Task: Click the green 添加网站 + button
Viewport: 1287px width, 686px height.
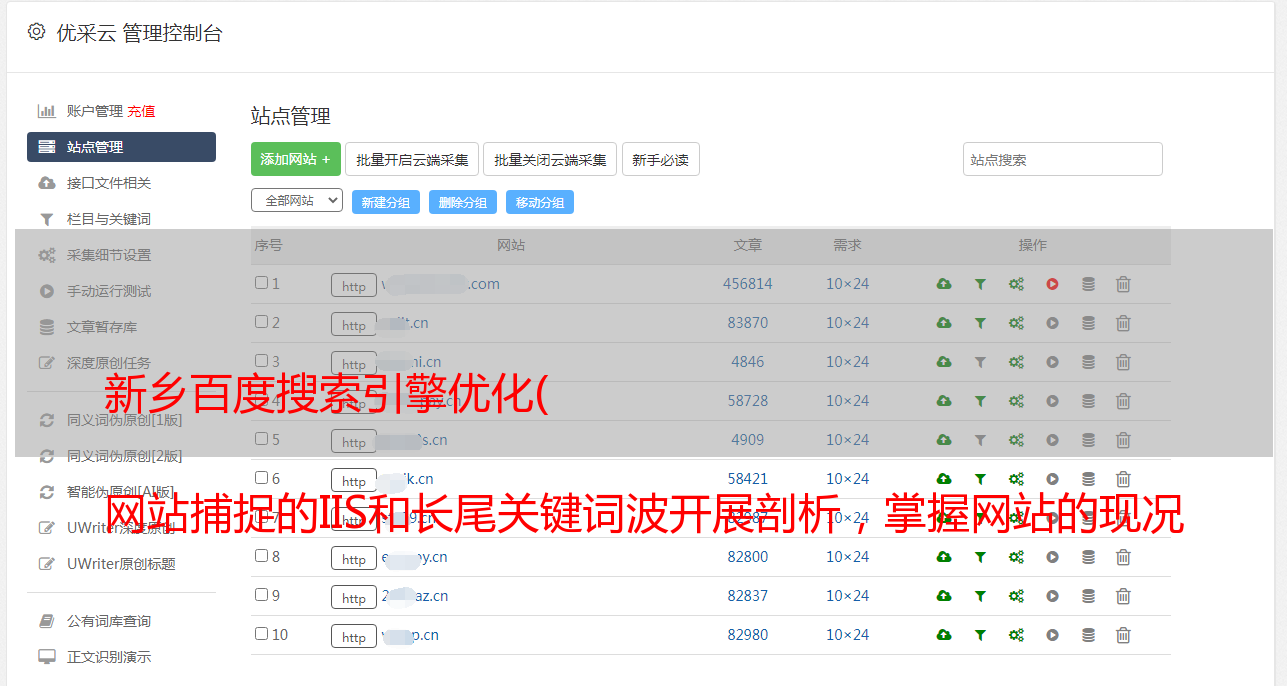Action: 296,159
